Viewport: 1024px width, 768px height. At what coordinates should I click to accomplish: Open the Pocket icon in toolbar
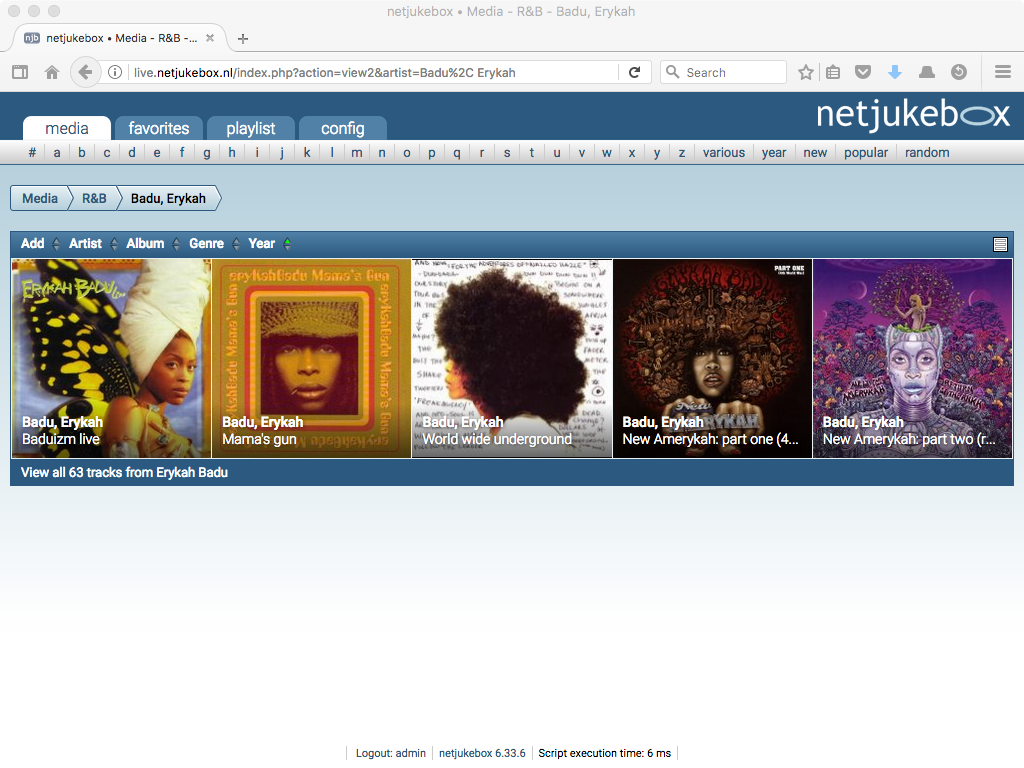point(862,72)
